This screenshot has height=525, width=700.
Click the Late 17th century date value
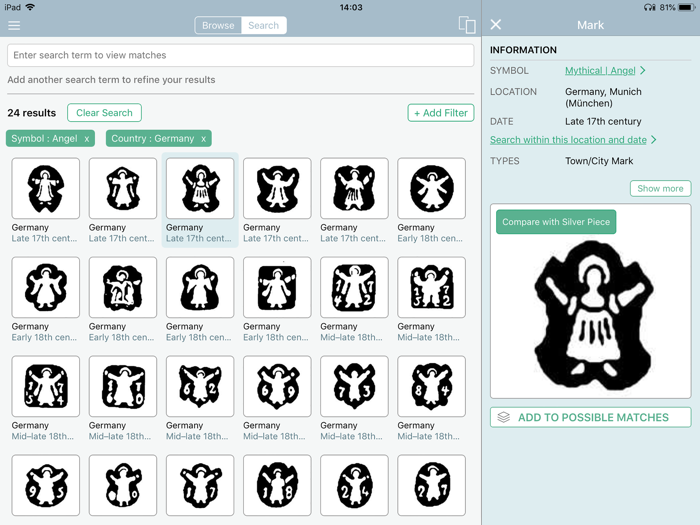603,121
